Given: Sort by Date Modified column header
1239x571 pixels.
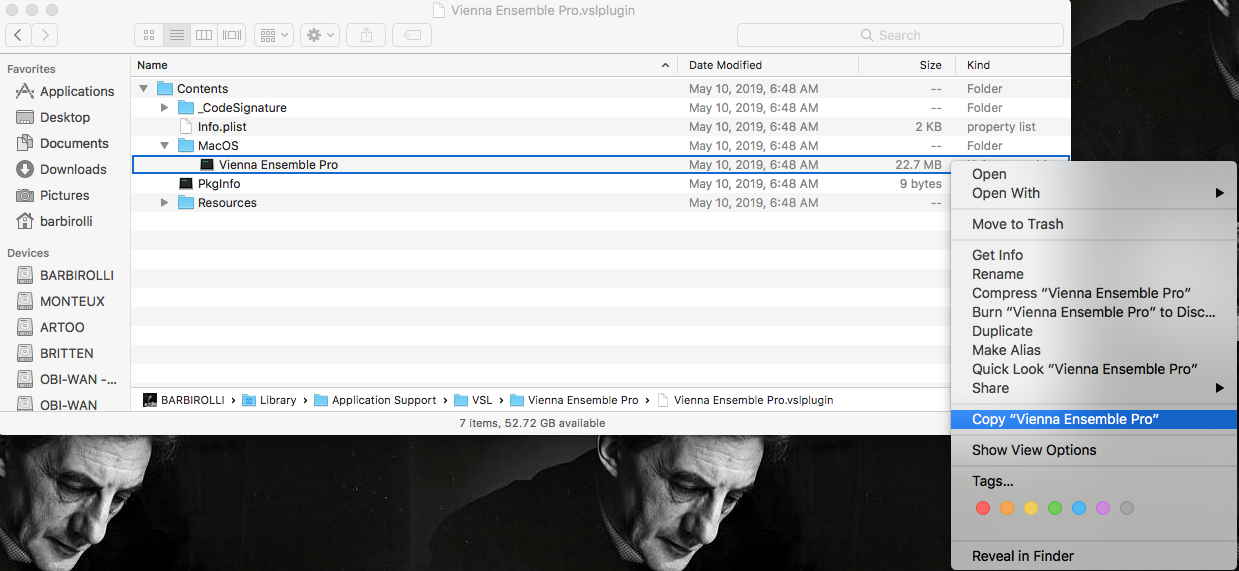Looking at the screenshot, I should pos(768,65).
